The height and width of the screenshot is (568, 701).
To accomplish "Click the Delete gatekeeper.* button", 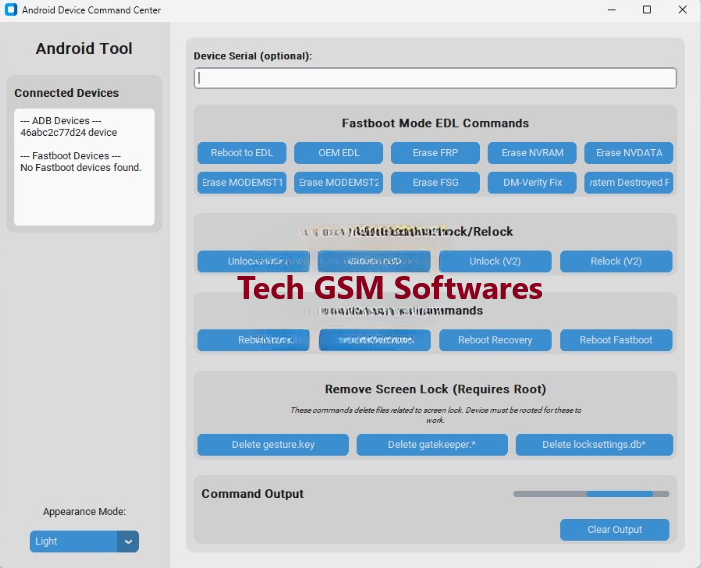I will tap(432, 445).
